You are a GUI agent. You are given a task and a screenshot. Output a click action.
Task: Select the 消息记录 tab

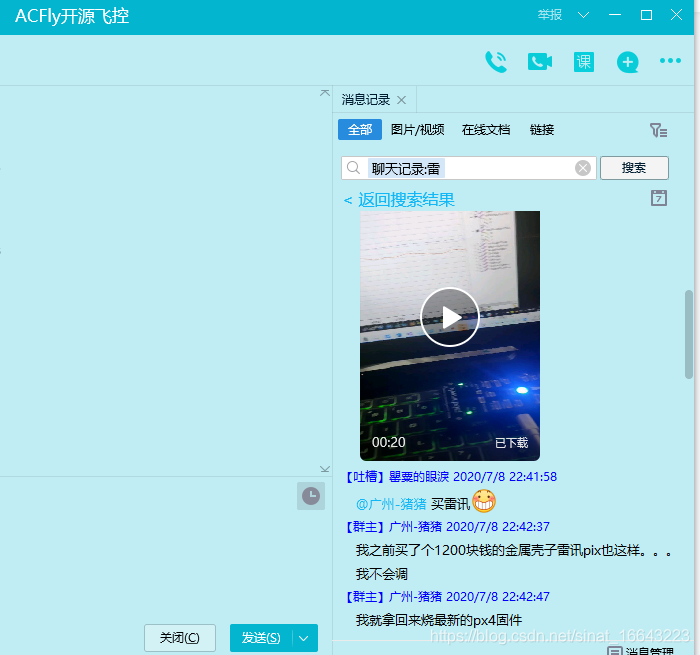[x=366, y=100]
